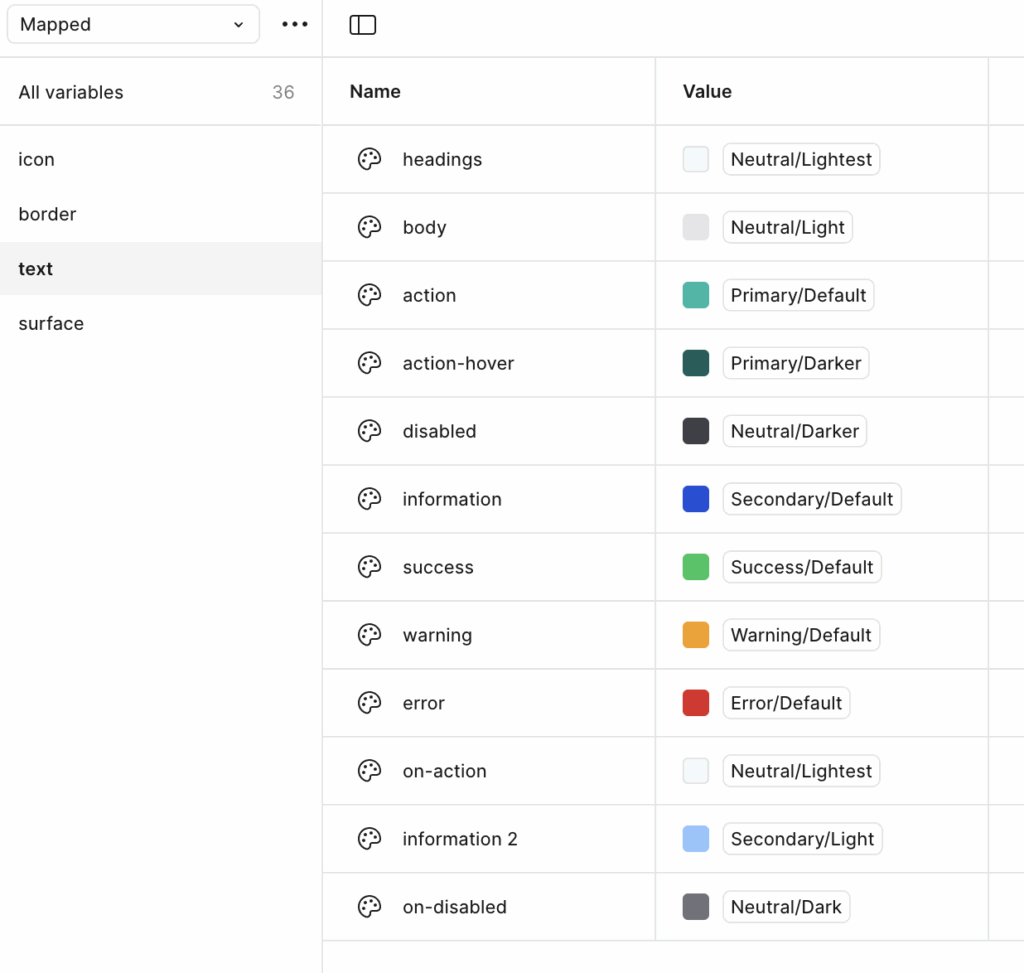1024x973 pixels.
Task: Click the palette icon beside headings
Action: tap(370, 159)
